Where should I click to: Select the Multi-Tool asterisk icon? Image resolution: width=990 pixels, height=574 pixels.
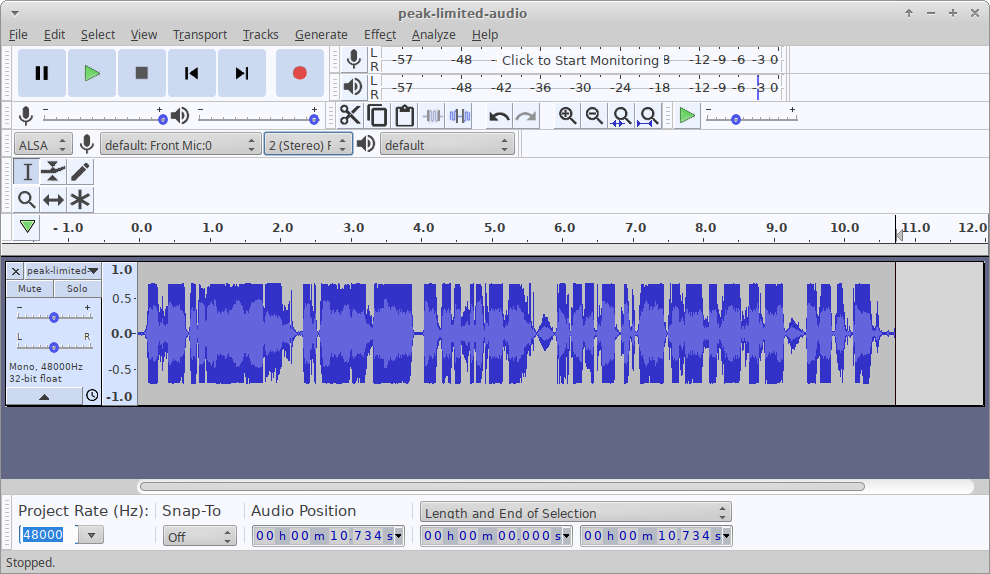point(80,200)
